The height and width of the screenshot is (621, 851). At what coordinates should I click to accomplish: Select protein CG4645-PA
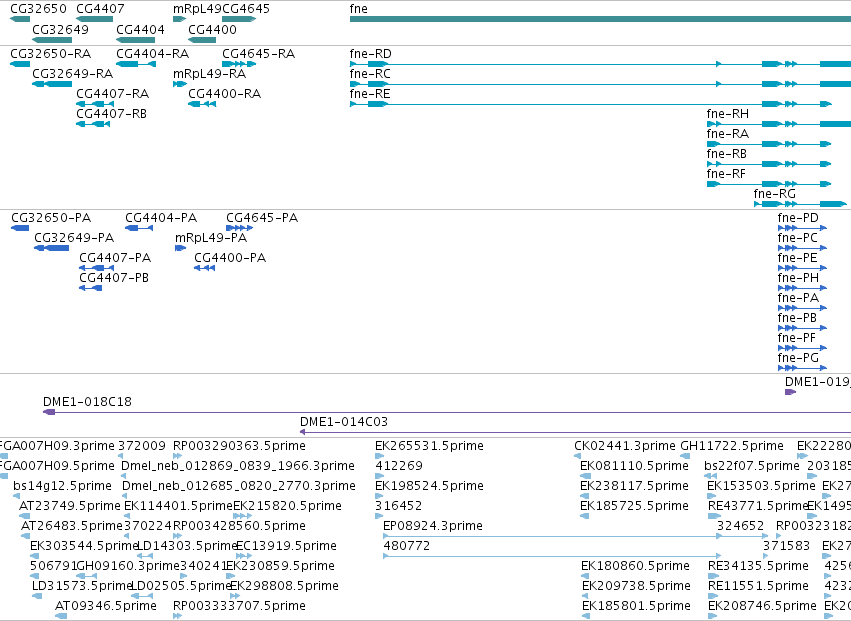262,218
